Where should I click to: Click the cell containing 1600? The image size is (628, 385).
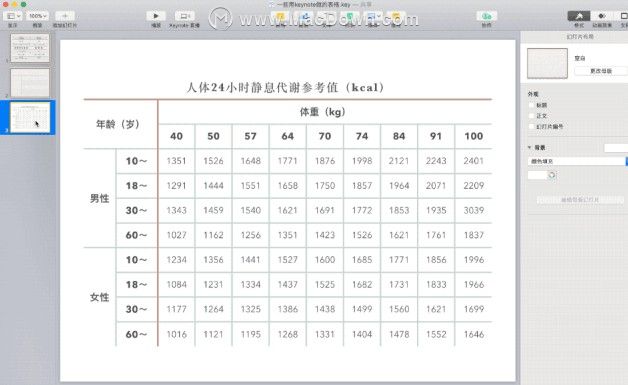325,260
